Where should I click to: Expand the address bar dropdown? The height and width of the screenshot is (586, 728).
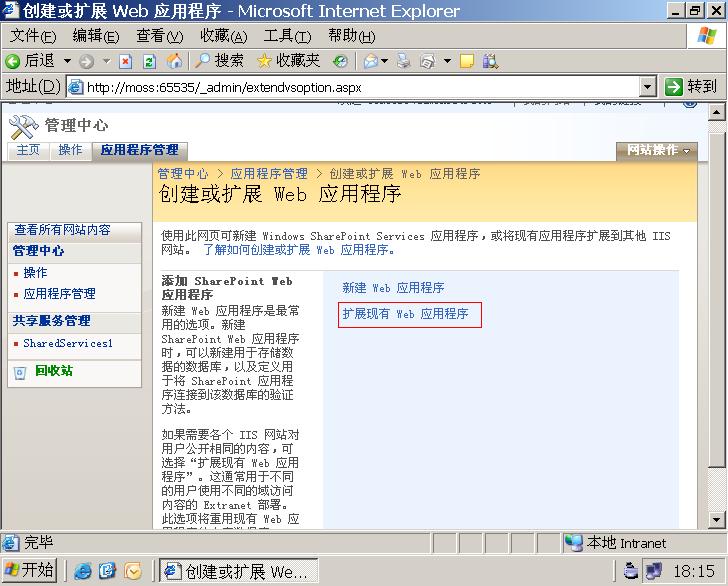tap(648, 87)
